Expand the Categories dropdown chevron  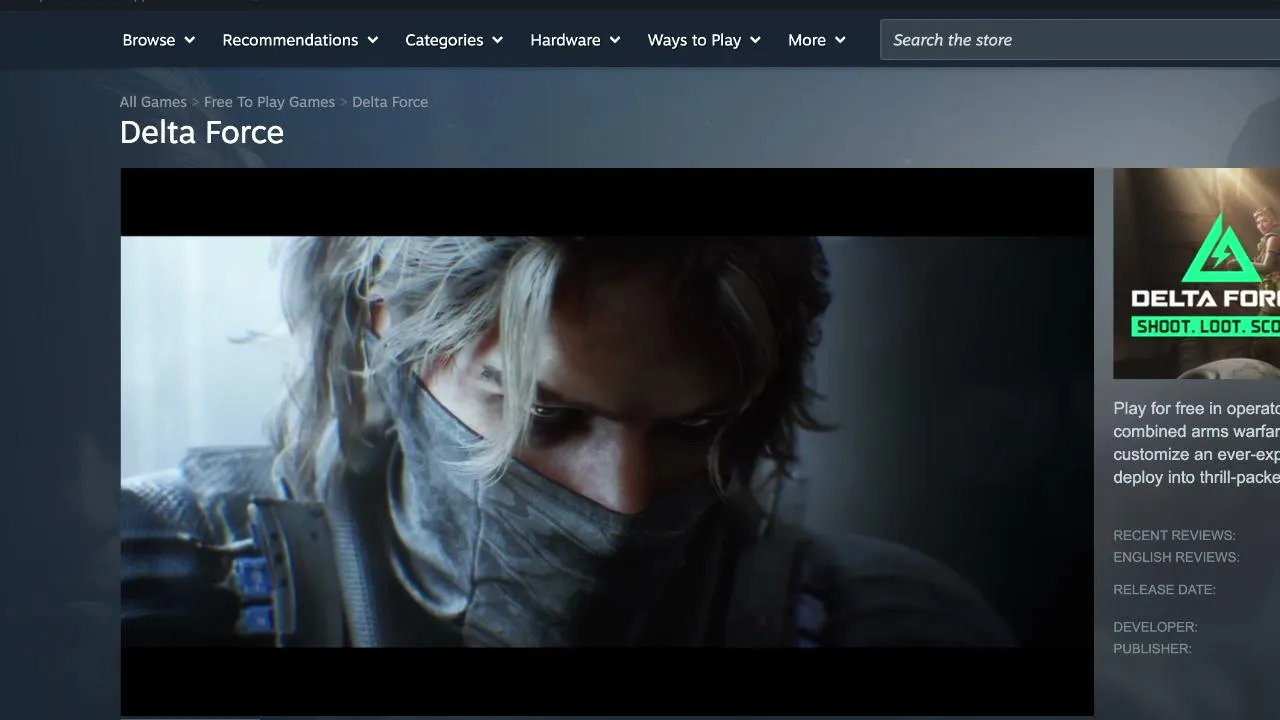point(497,40)
